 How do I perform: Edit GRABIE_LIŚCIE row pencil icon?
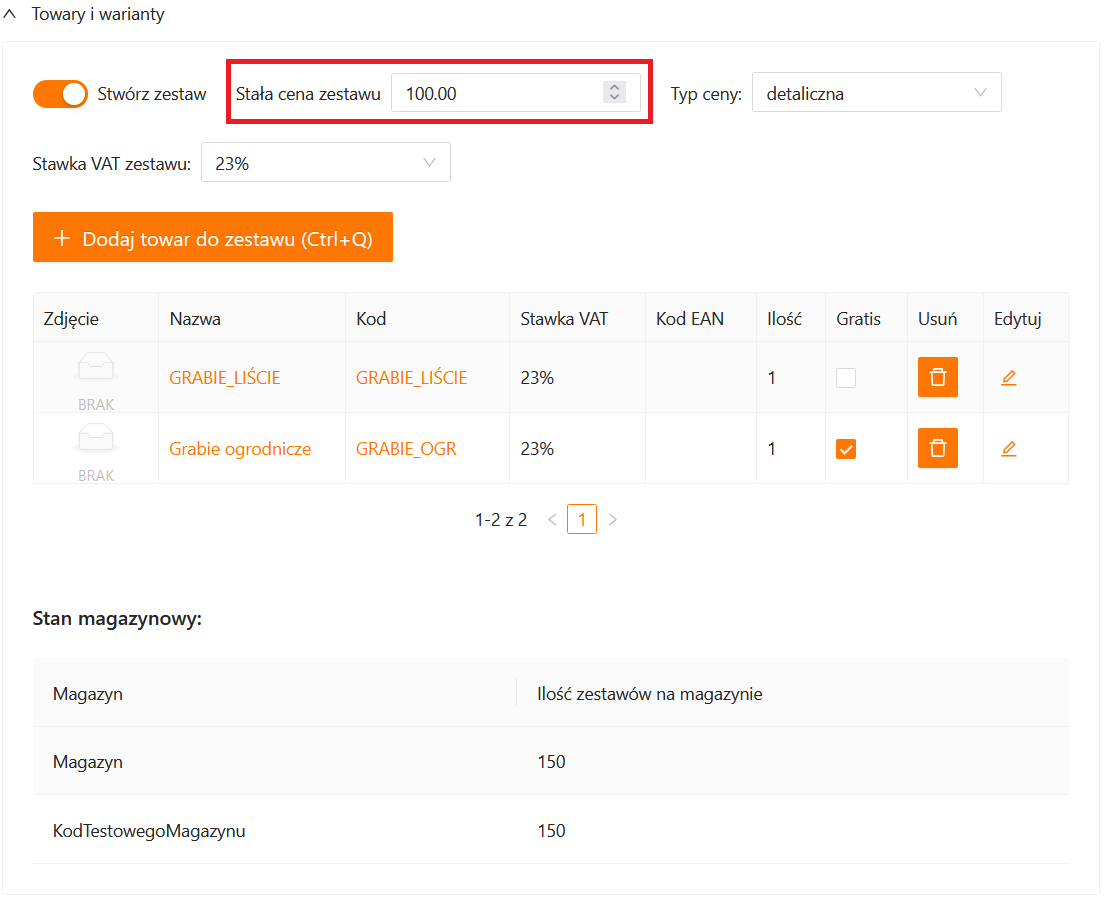pyautogui.click(x=1008, y=377)
